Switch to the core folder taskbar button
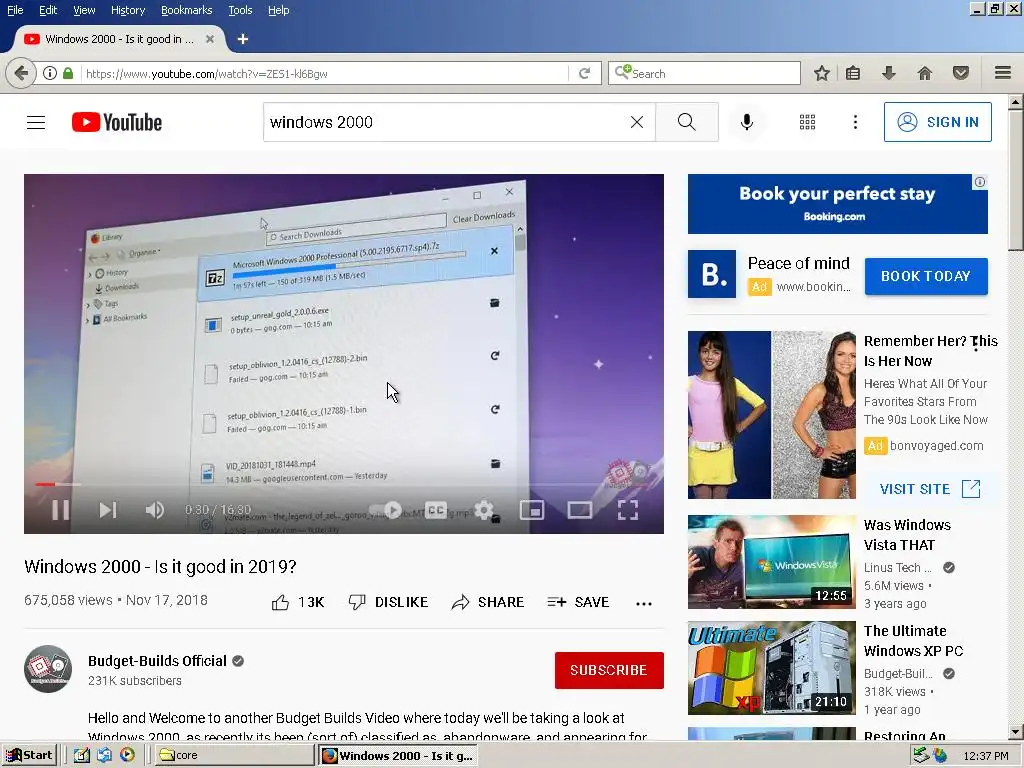 click(x=233, y=756)
